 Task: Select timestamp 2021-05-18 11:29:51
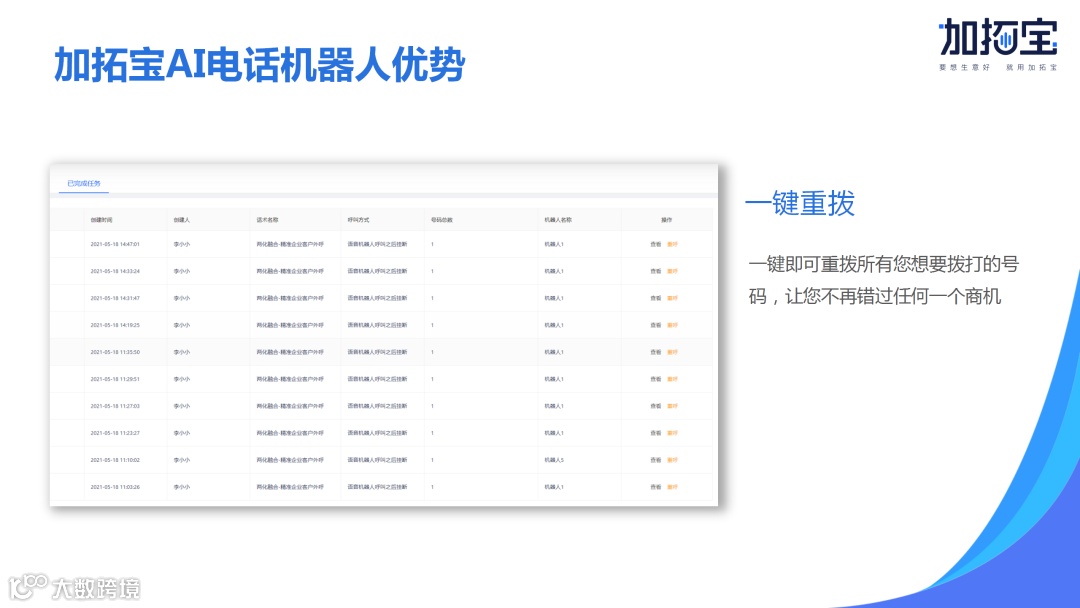[x=115, y=379]
